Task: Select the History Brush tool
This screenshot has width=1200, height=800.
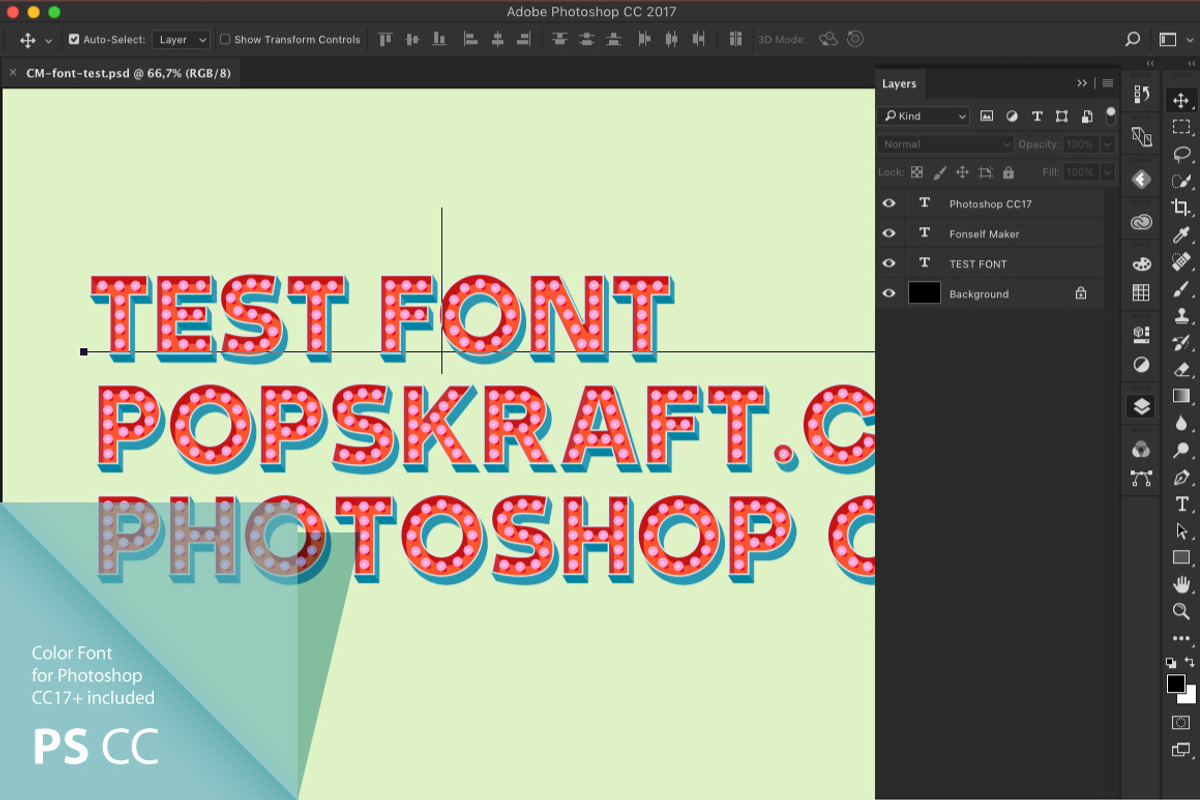Action: 1181,343
